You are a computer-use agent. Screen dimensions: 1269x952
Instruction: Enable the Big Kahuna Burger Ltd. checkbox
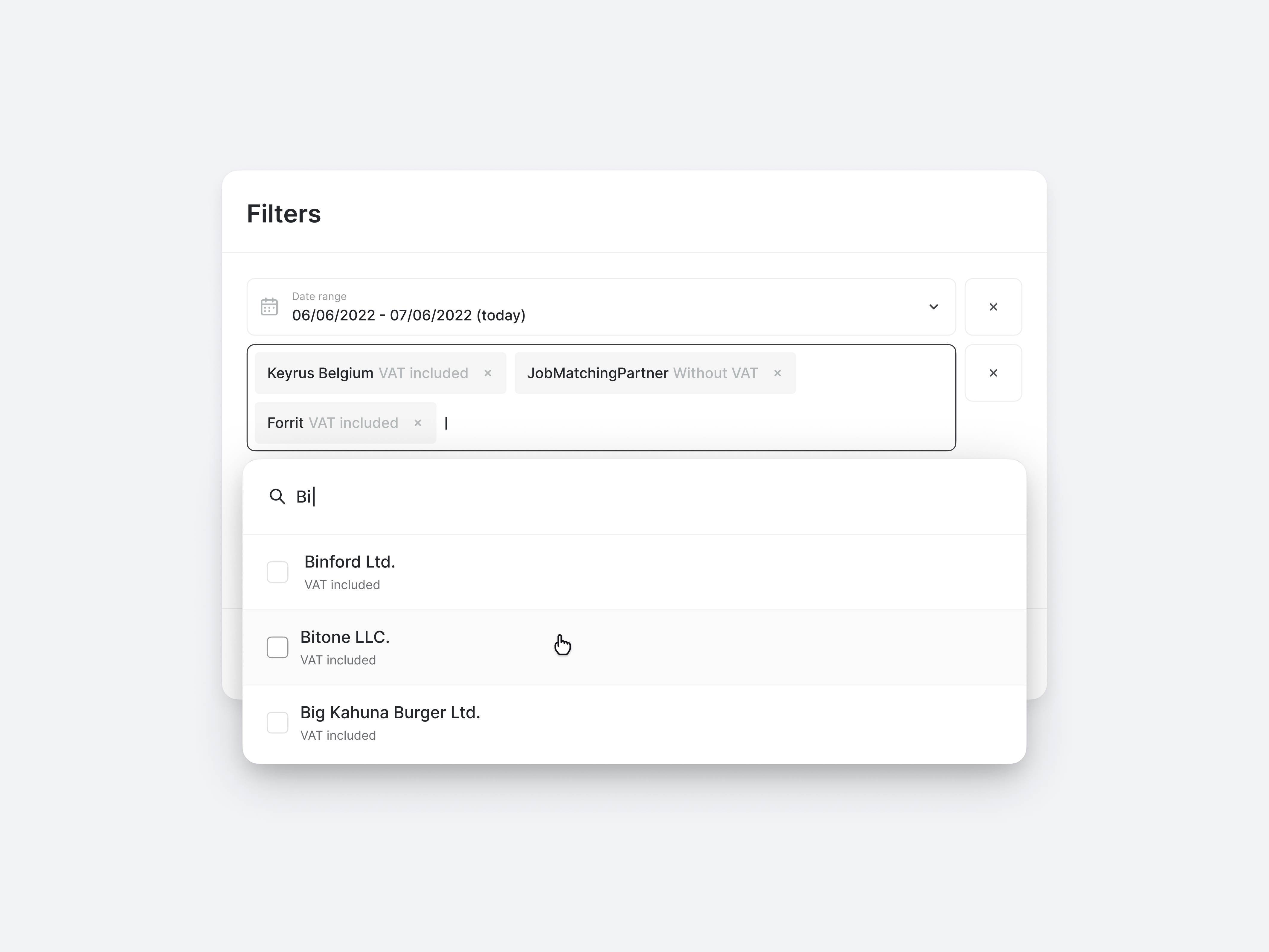[277, 722]
